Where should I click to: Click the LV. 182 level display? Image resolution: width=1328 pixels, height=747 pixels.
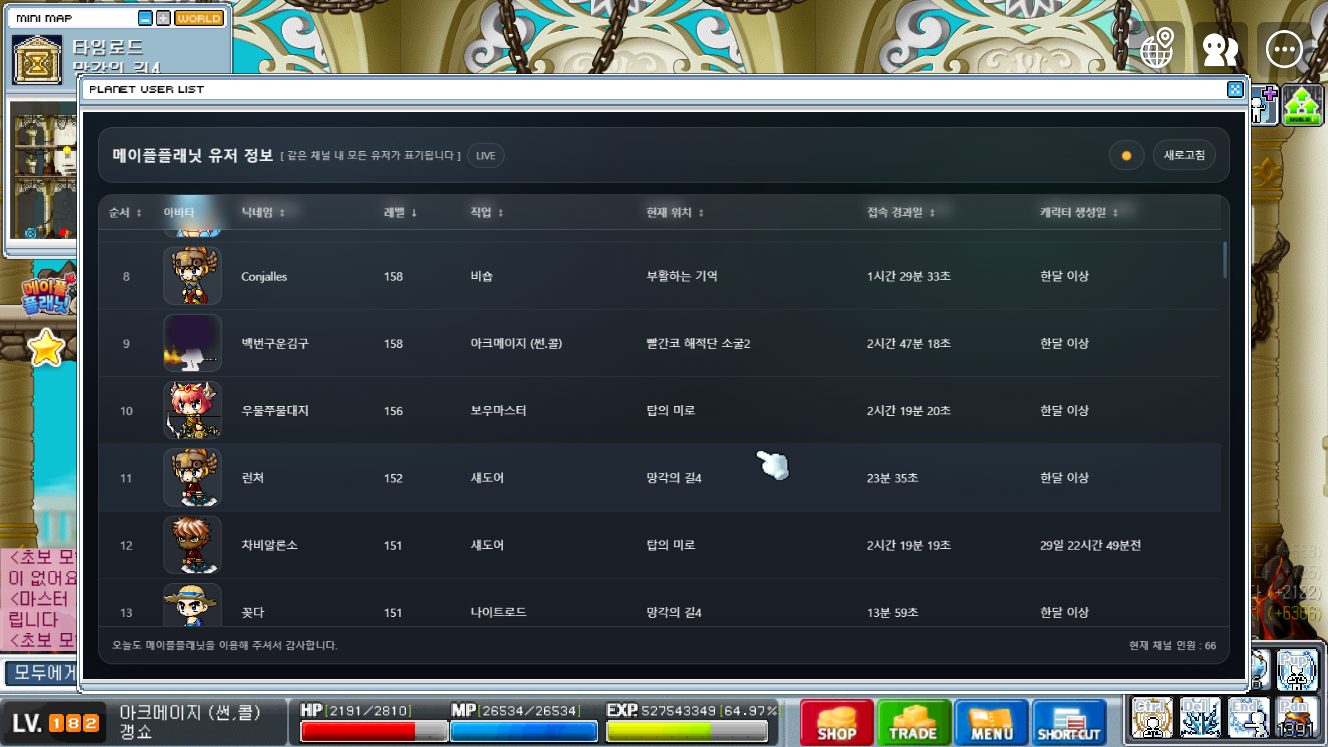point(56,723)
